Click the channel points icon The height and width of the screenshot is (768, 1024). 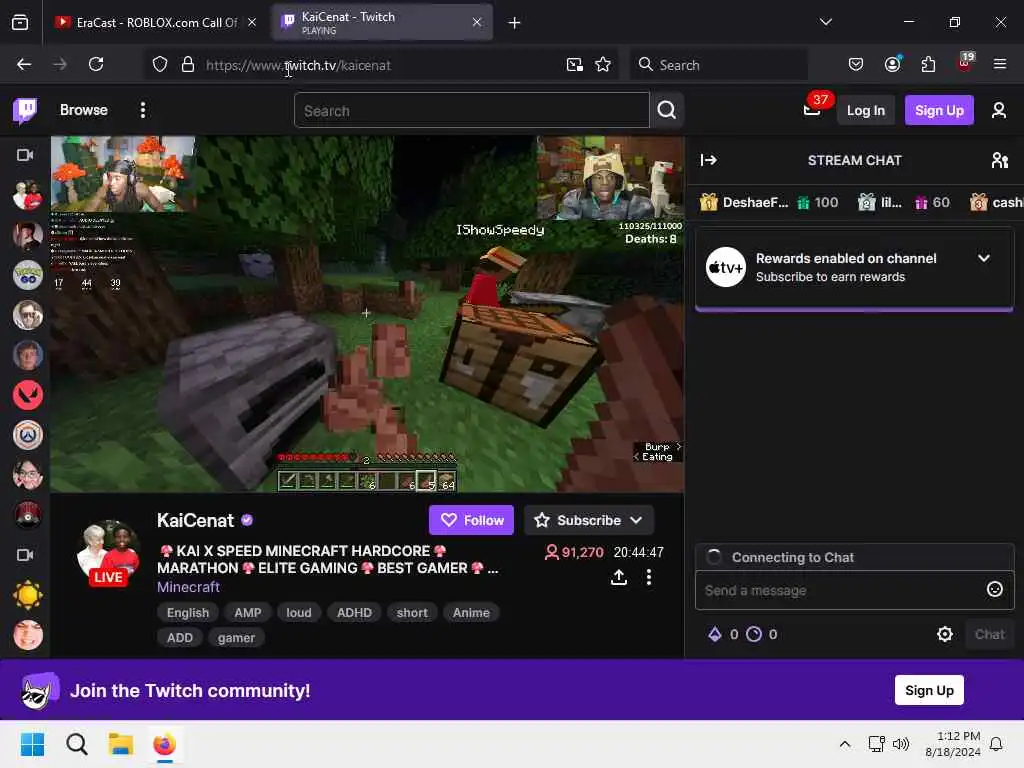tap(754, 634)
